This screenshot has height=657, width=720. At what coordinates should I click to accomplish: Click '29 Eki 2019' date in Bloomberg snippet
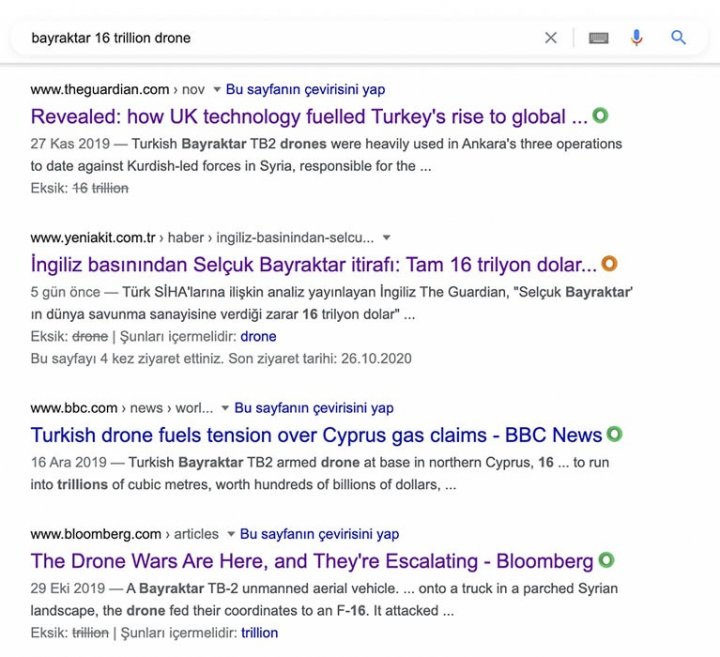(68, 589)
